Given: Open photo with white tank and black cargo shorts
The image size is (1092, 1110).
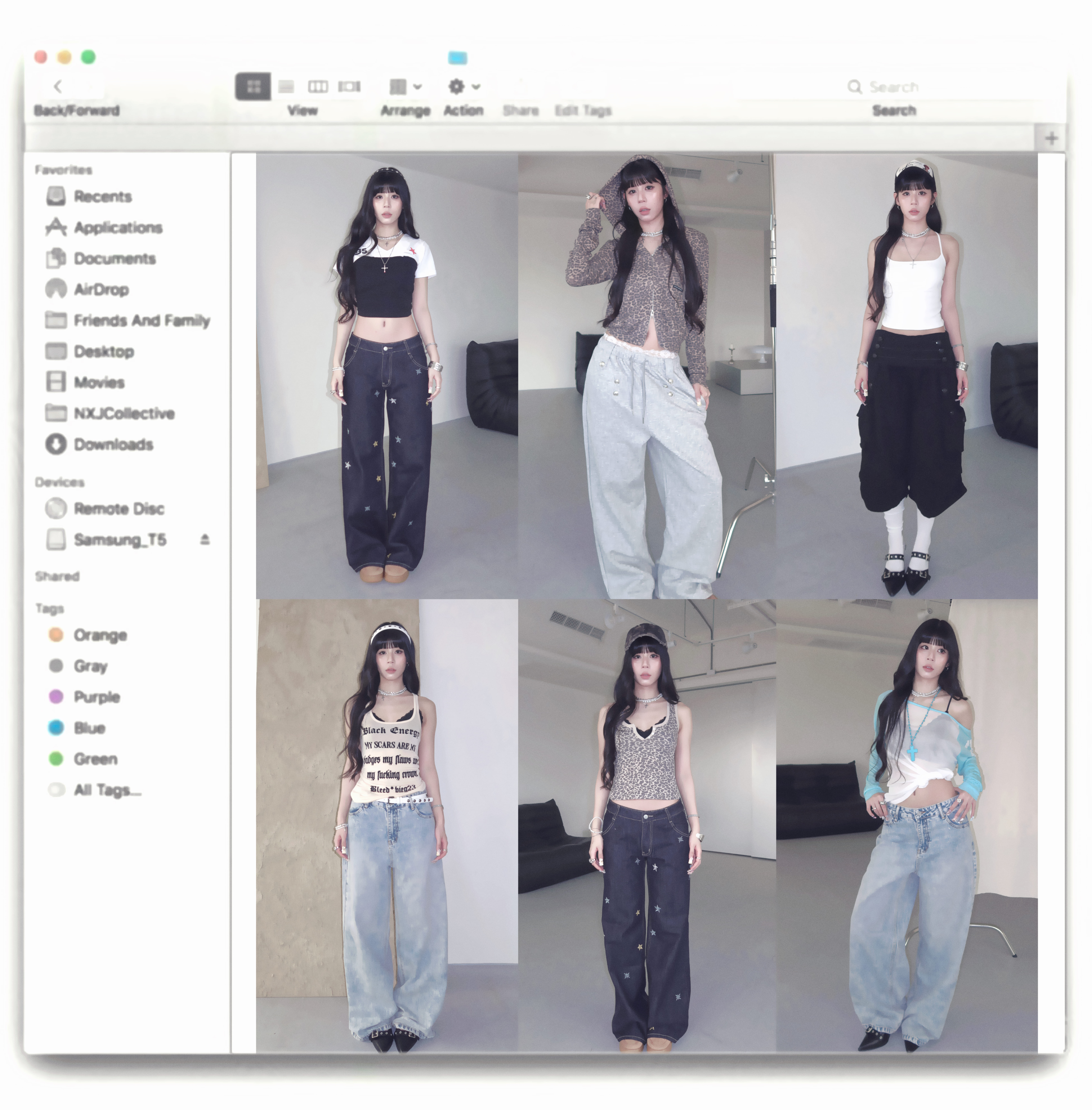Looking at the screenshot, I should pos(907,376).
